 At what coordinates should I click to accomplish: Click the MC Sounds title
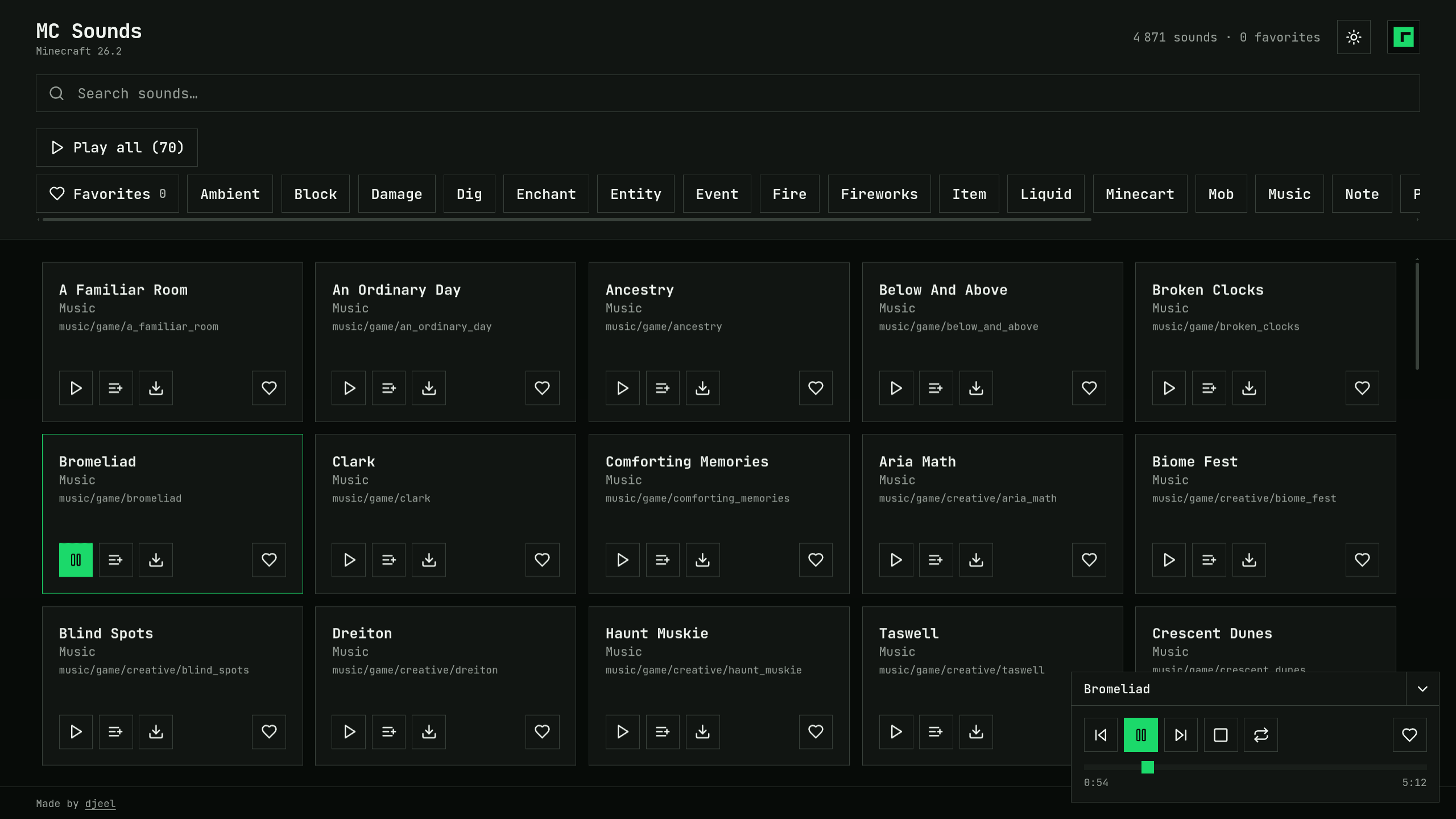[x=89, y=31]
